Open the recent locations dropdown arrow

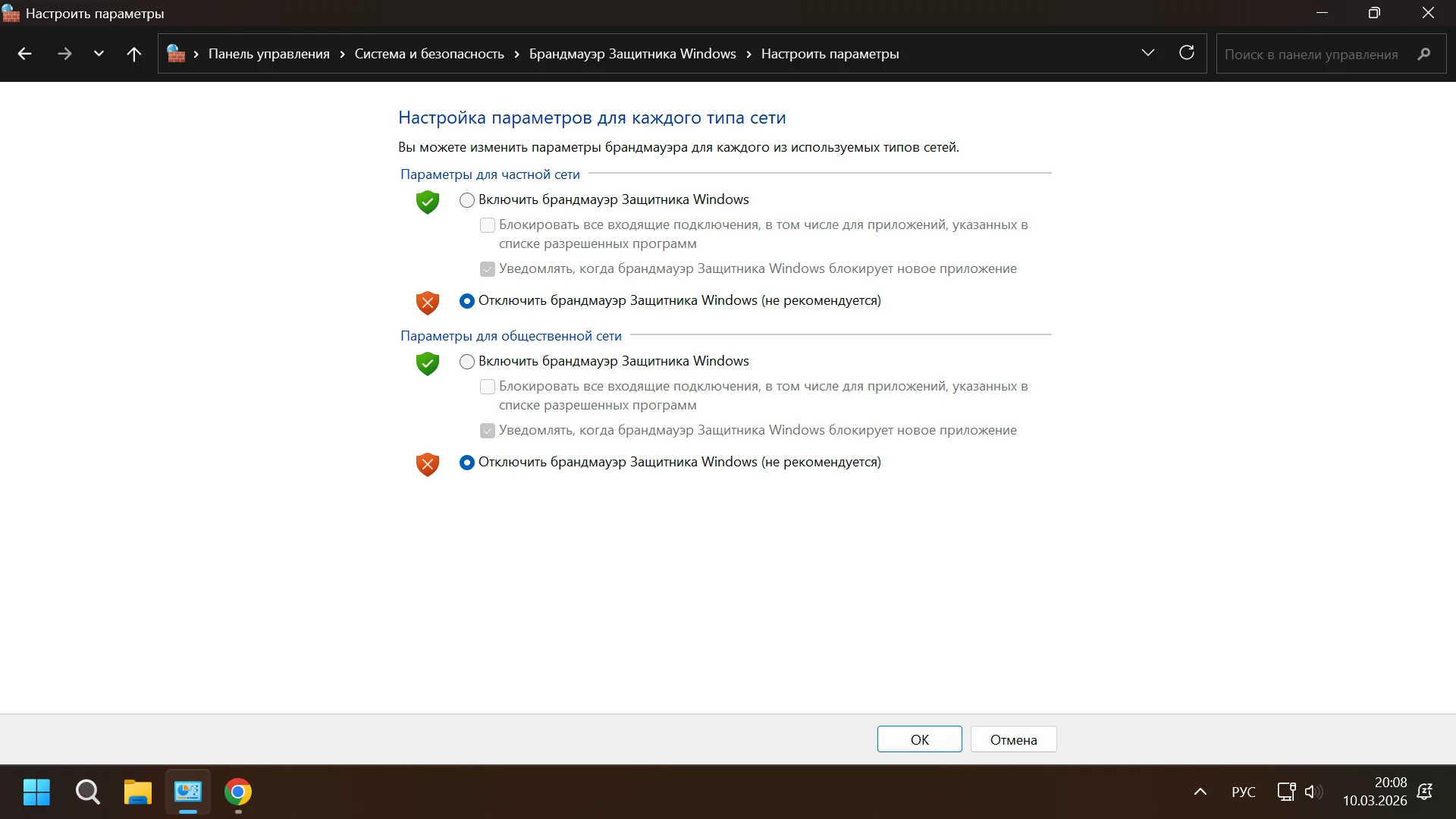(99, 54)
